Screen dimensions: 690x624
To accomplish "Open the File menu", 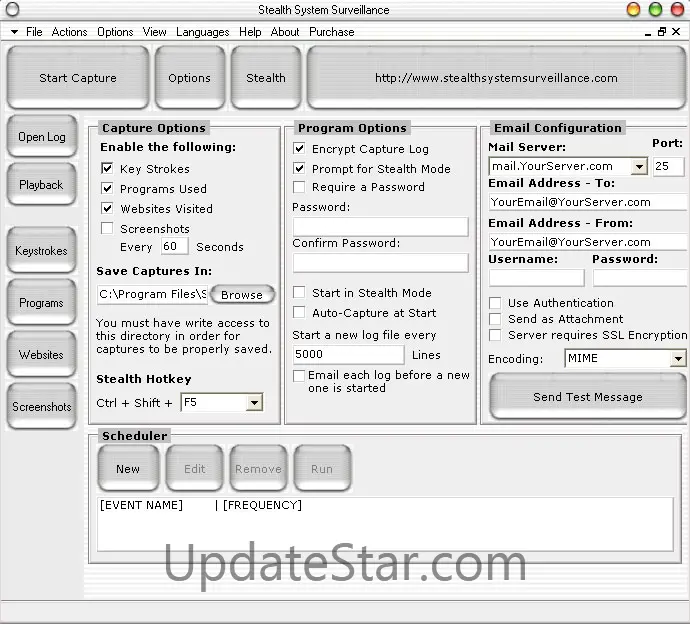I will tap(34, 32).
